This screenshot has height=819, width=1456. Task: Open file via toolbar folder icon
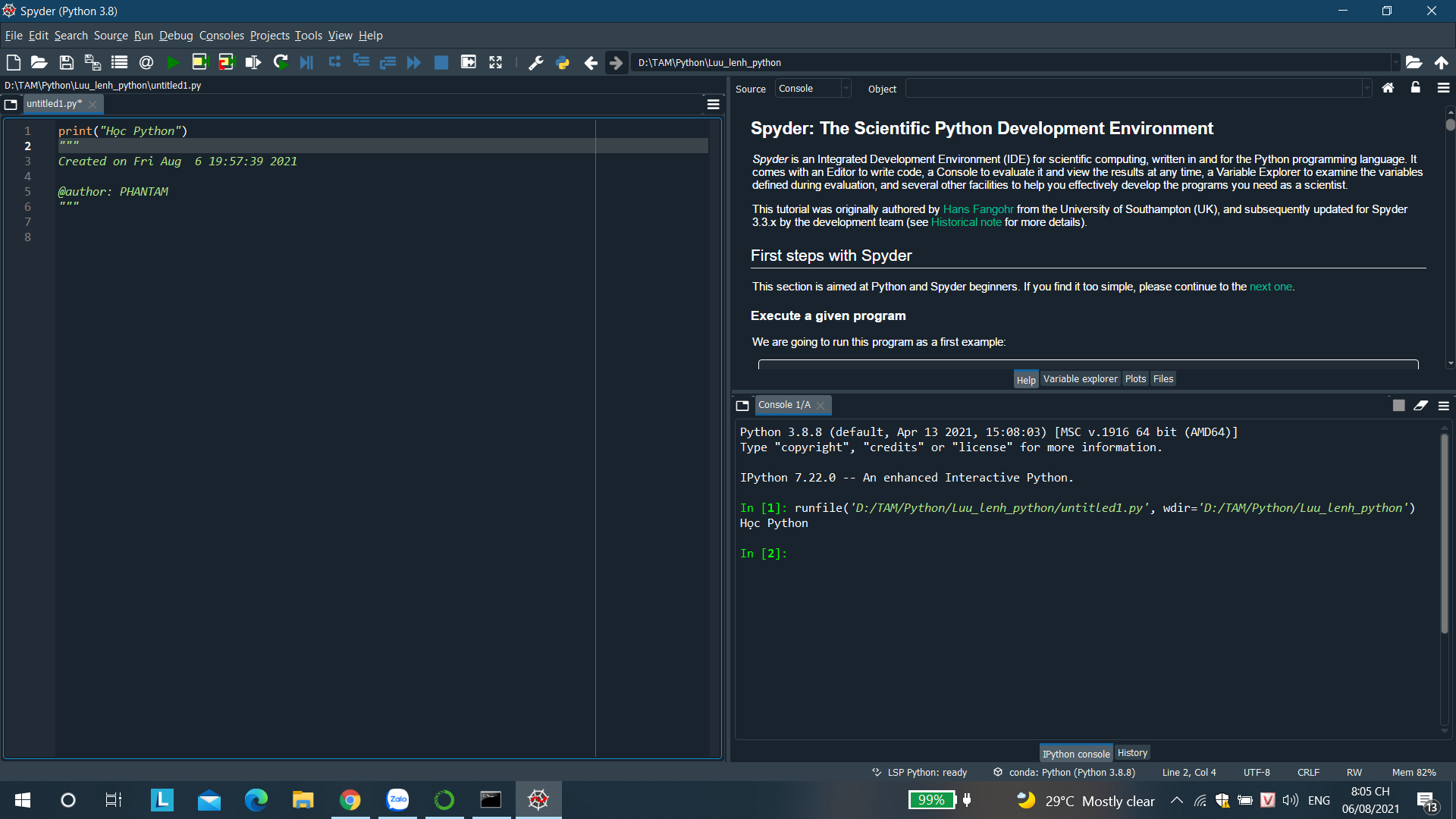click(x=39, y=62)
